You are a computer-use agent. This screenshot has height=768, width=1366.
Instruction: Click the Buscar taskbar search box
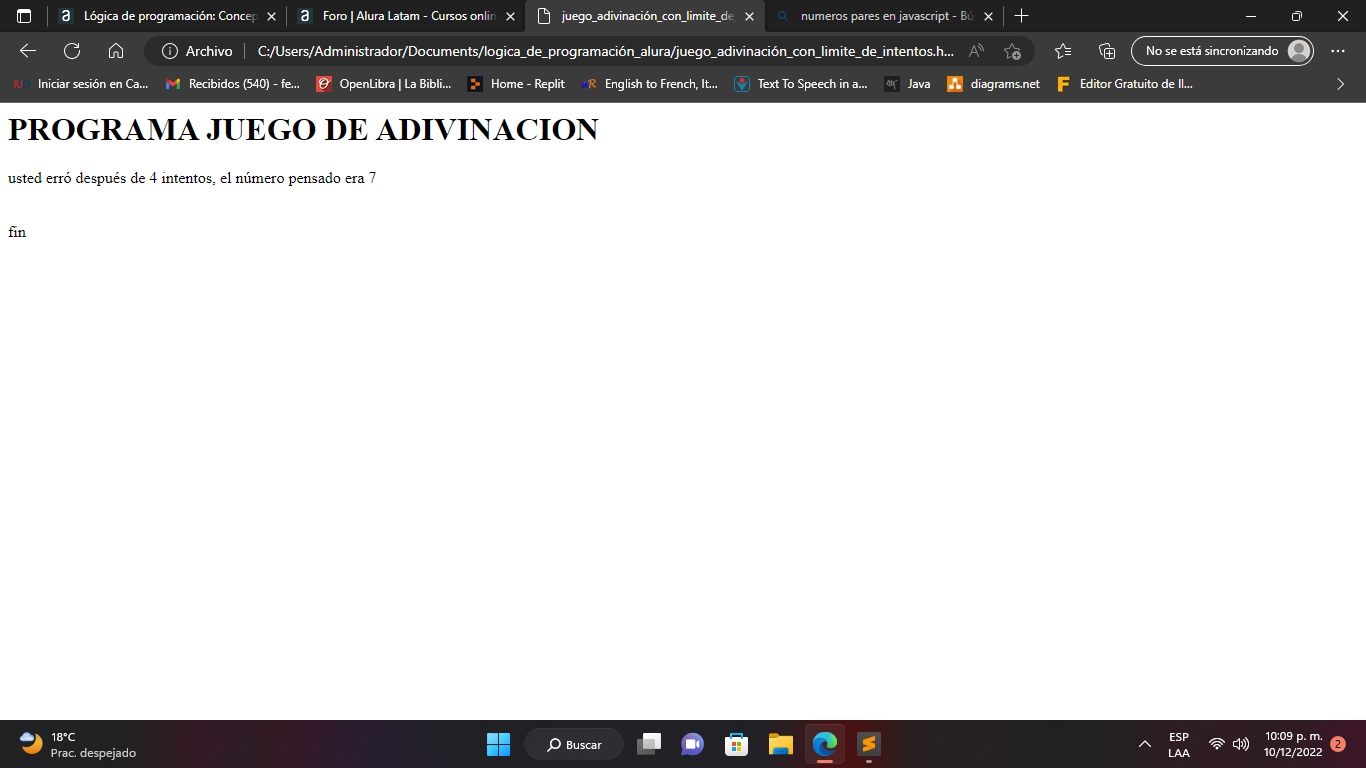pos(574,744)
